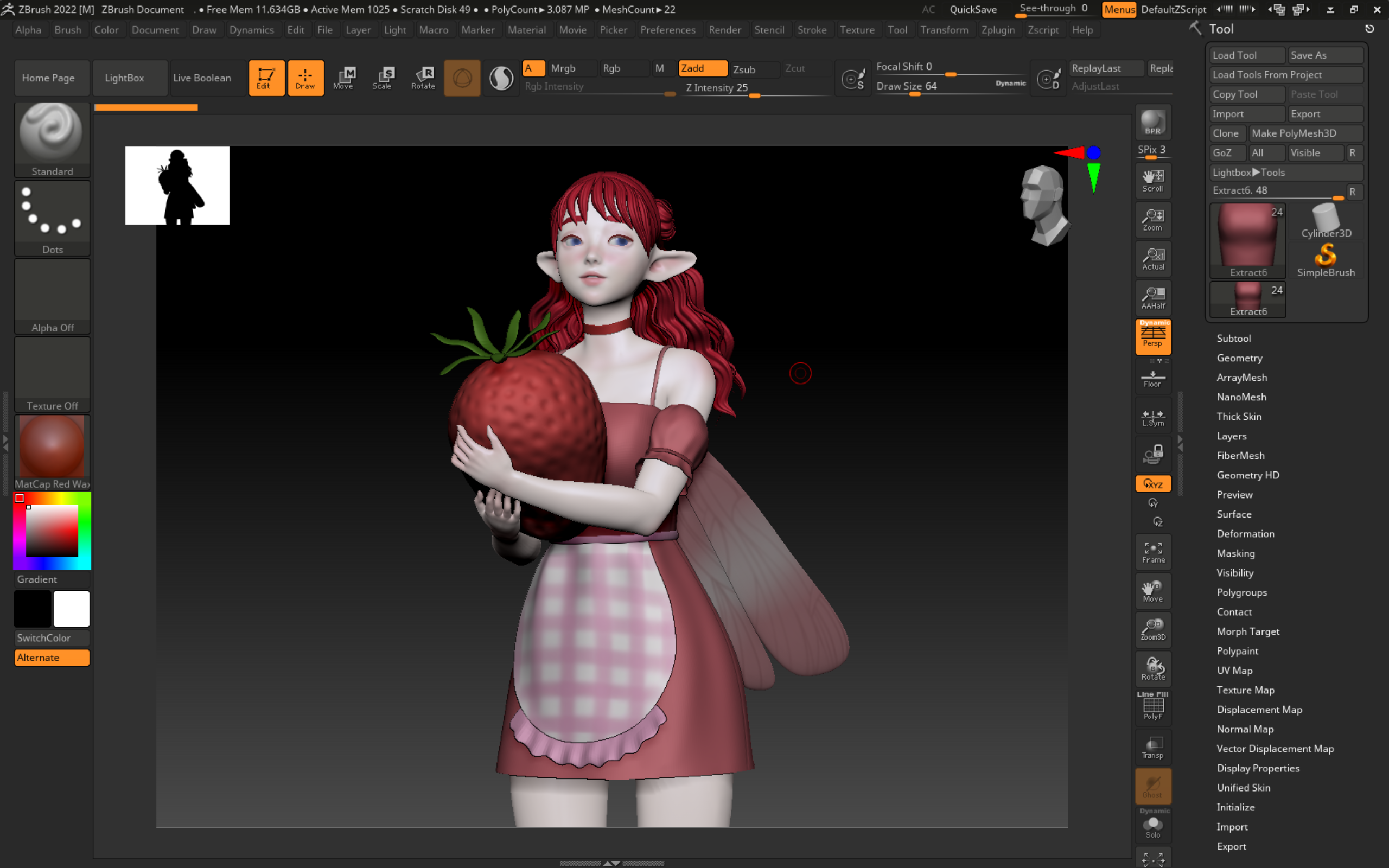Open the Zplugin menu
The width and height of the screenshot is (1389, 868).
pyautogui.click(x=998, y=30)
